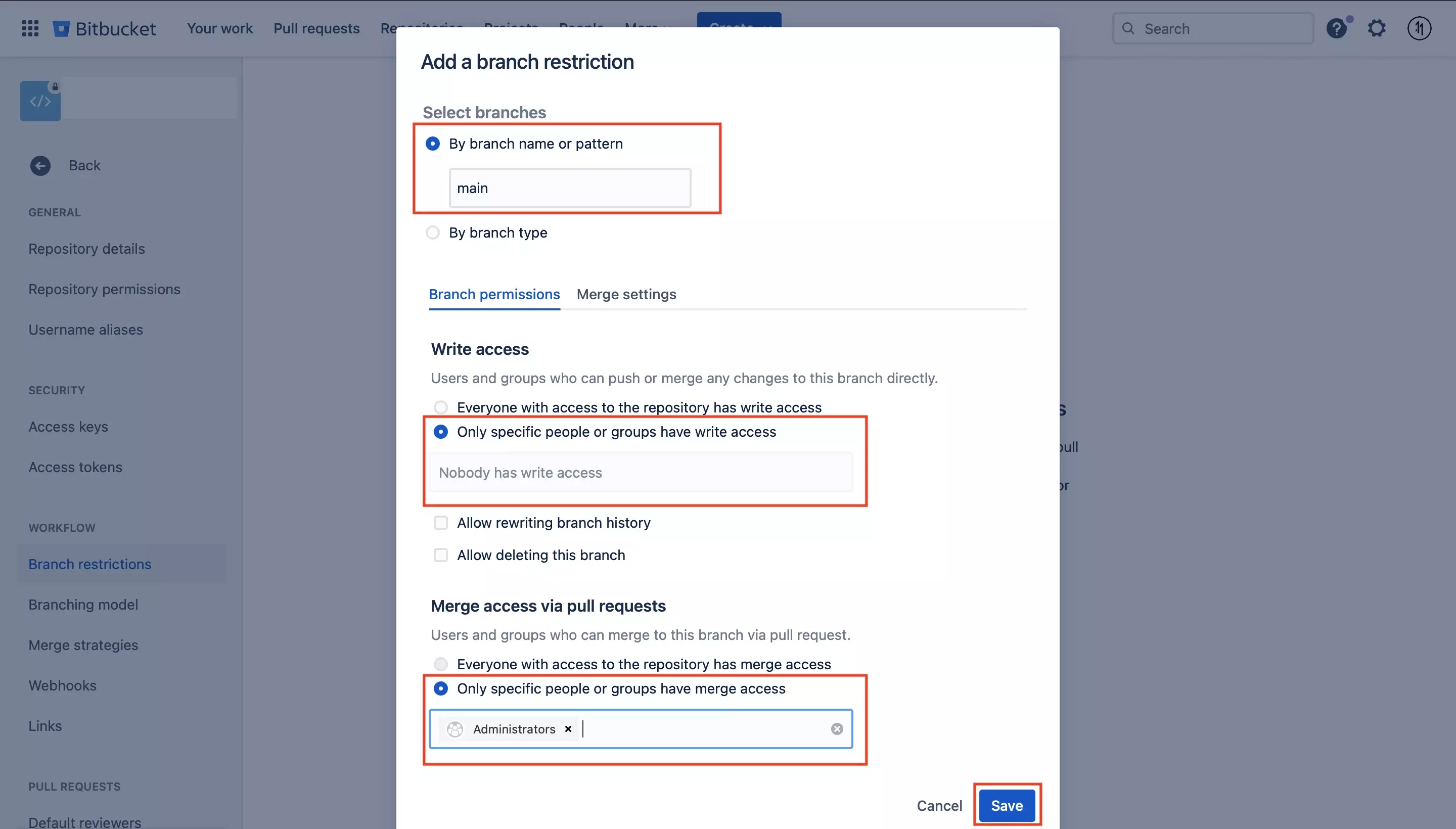Click the help question mark icon

pos(1337,28)
